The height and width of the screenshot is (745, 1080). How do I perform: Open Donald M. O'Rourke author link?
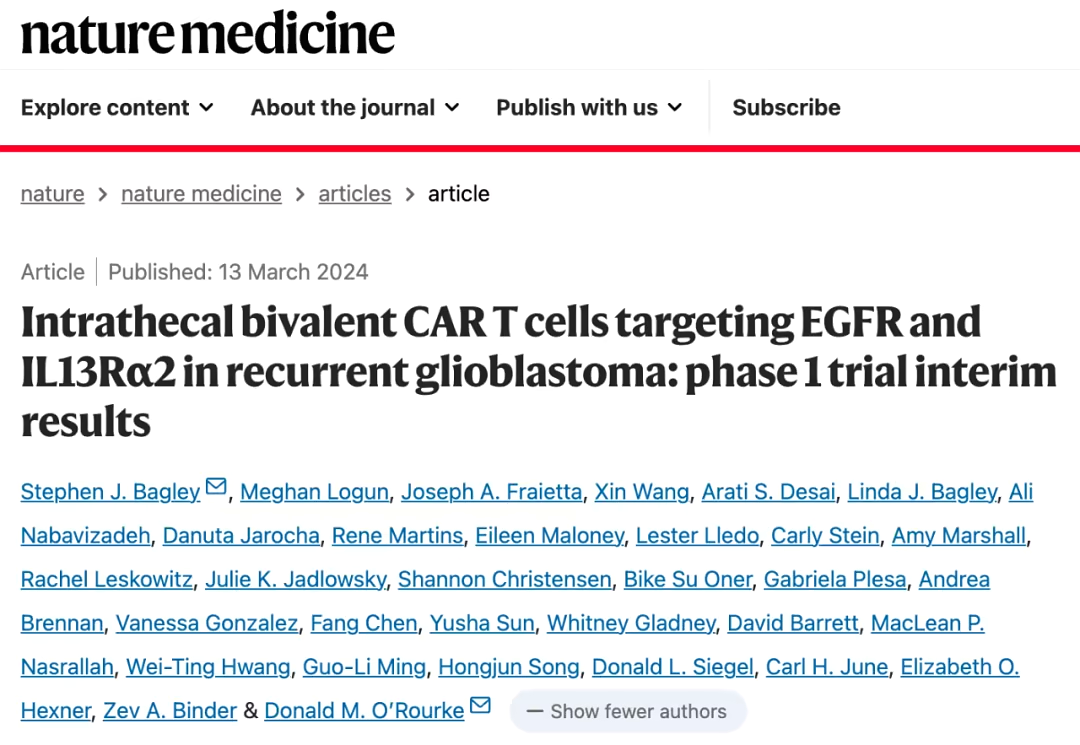[x=364, y=711]
